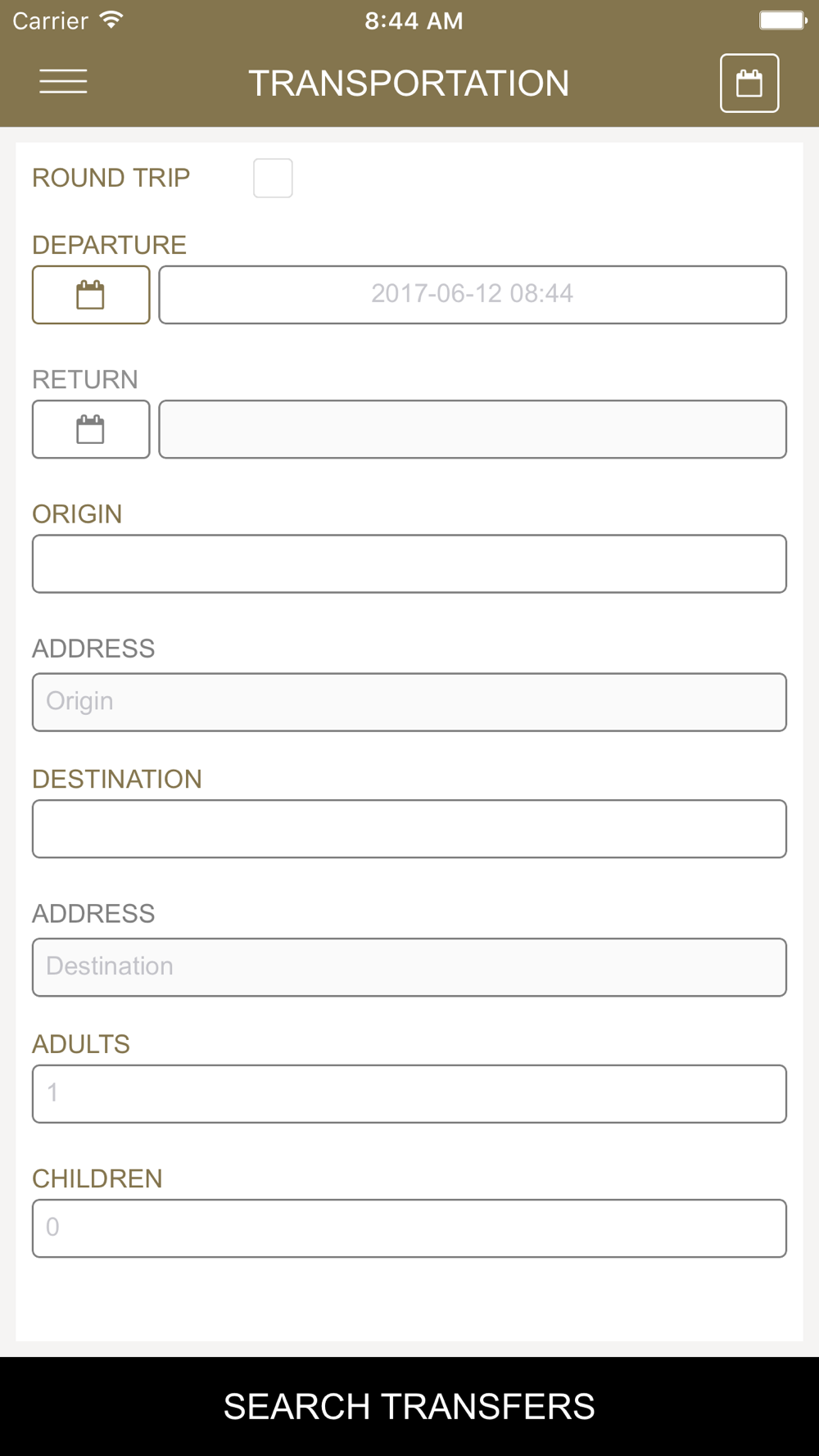Focus the Destination address input
The height and width of the screenshot is (1456, 819).
point(409,967)
